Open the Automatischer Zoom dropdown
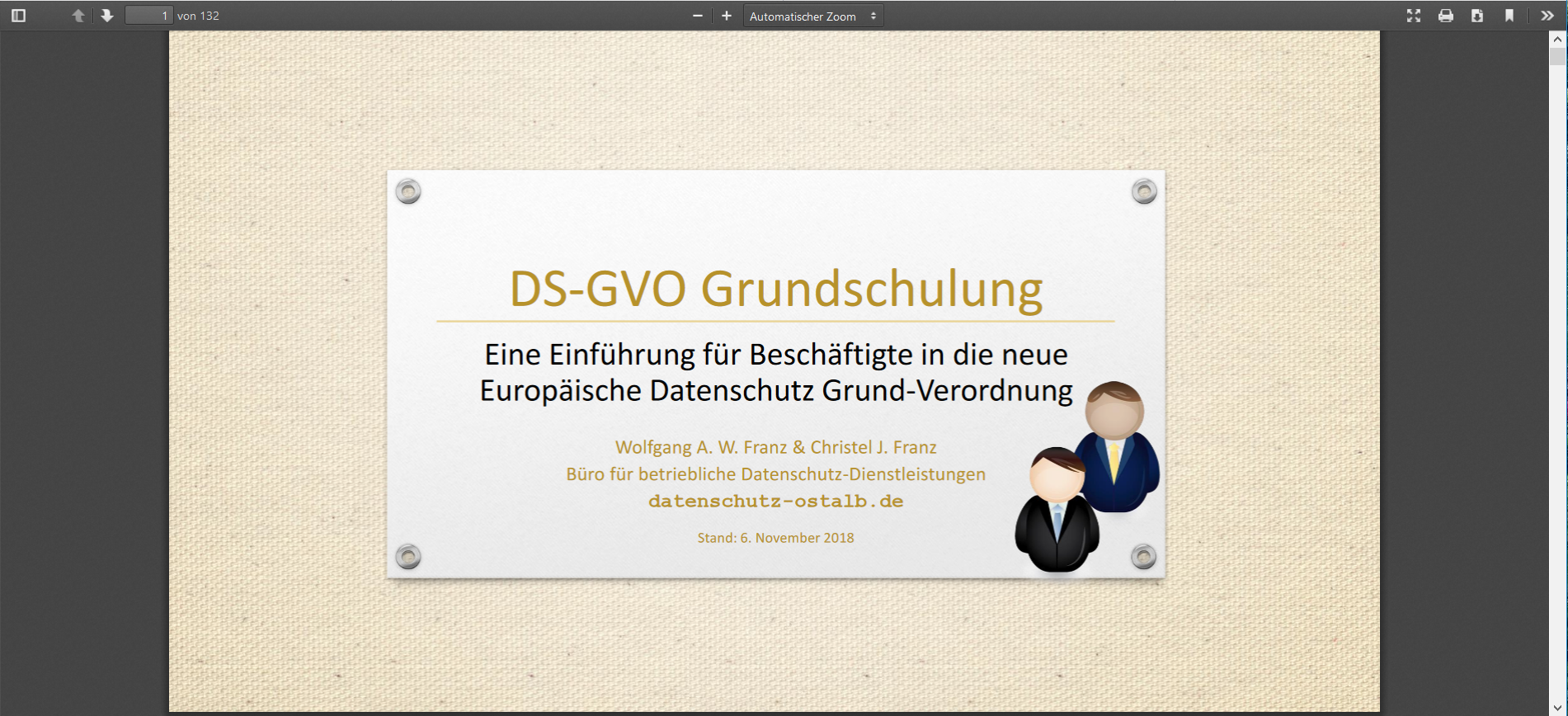The width and height of the screenshot is (1568, 716). (812, 16)
